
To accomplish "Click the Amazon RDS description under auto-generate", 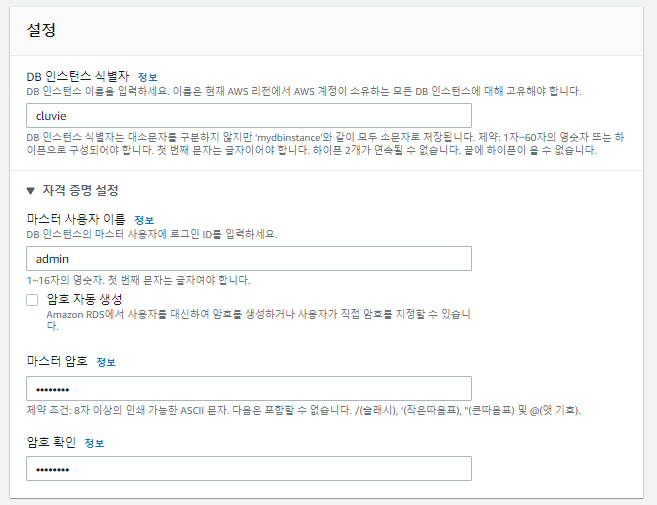I will pyautogui.click(x=258, y=320).
